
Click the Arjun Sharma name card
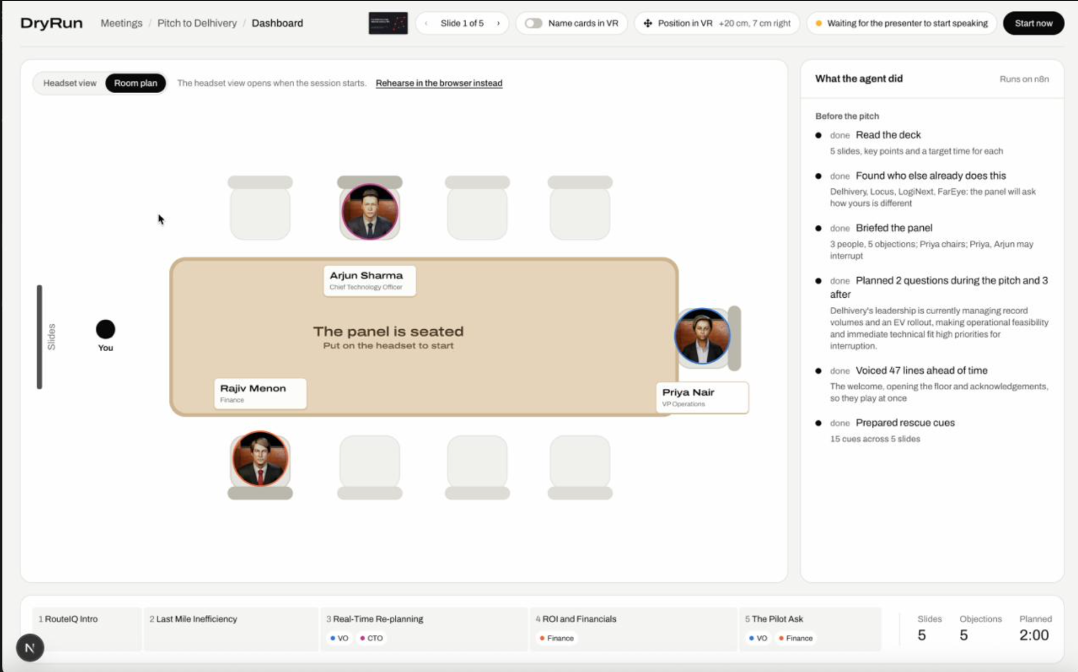(x=370, y=281)
